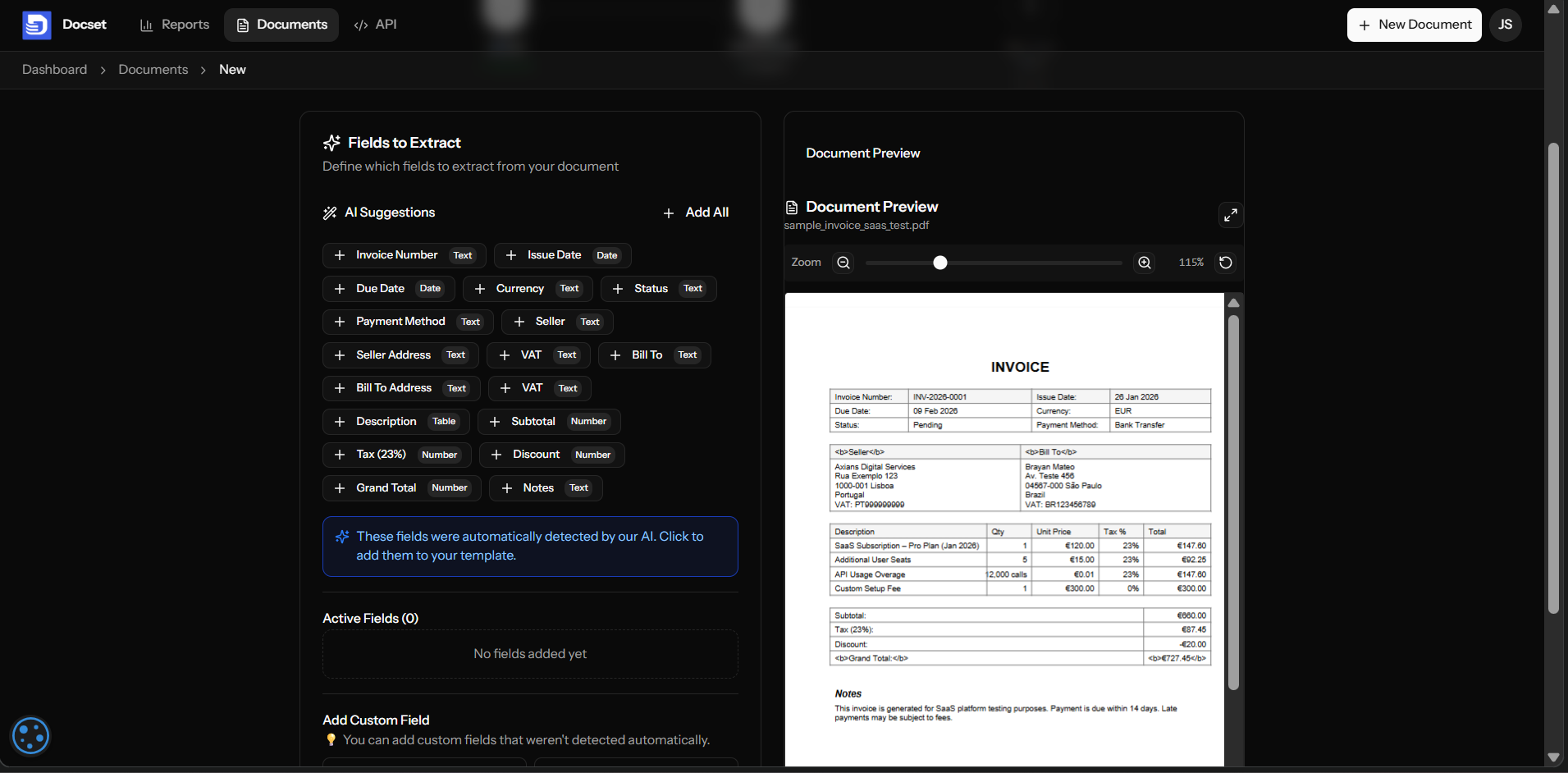This screenshot has width=1568, height=773.
Task: Add Currency field via its plus icon
Action: click(480, 288)
